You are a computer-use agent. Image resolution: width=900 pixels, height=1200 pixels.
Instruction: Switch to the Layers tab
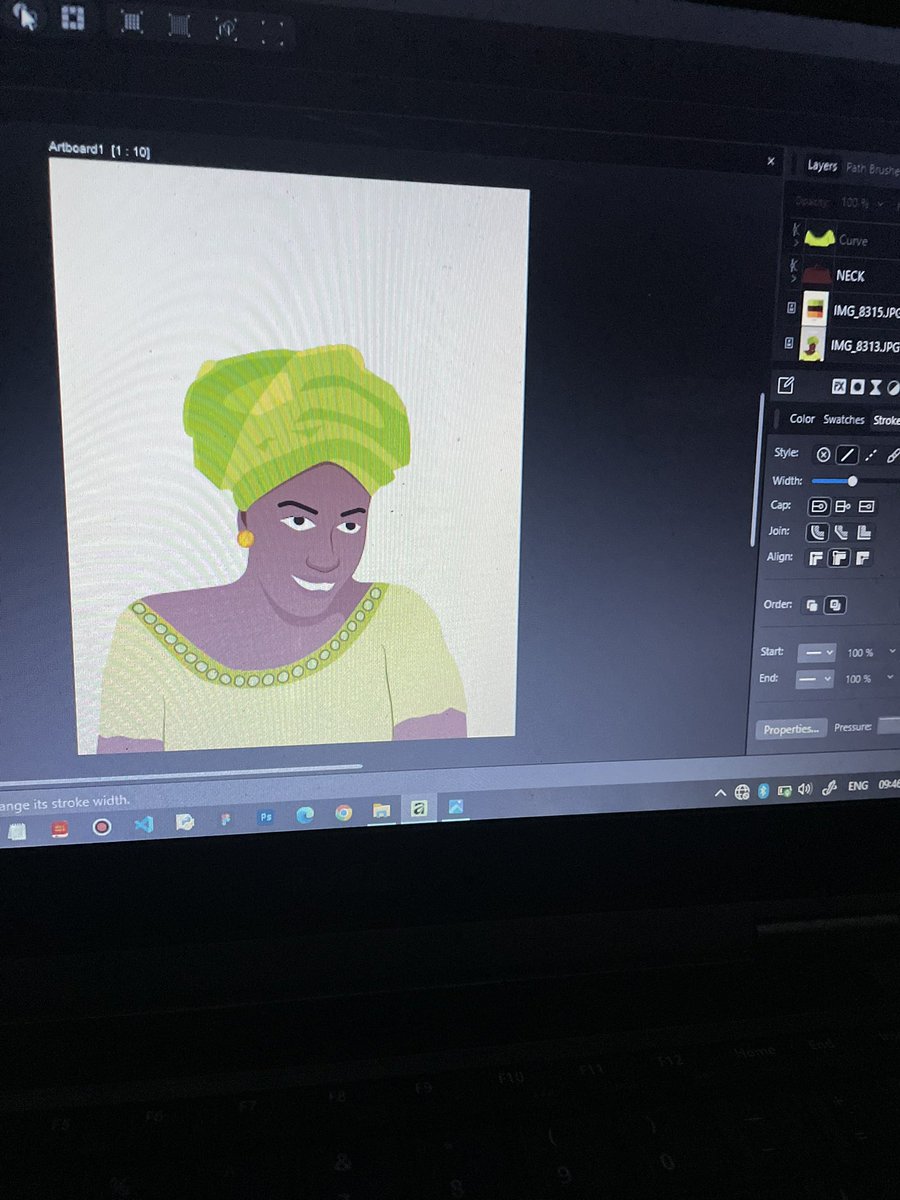pos(822,166)
